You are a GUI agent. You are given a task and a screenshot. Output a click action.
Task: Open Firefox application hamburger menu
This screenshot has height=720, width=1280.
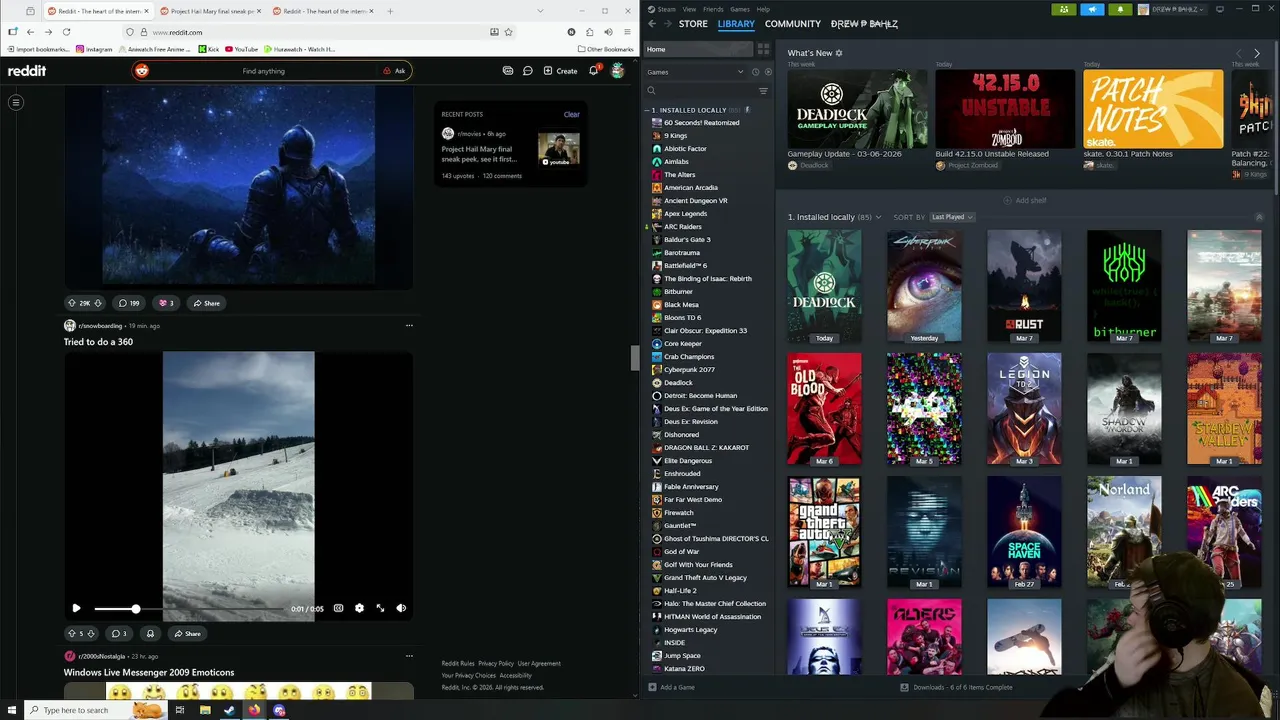[x=626, y=32]
